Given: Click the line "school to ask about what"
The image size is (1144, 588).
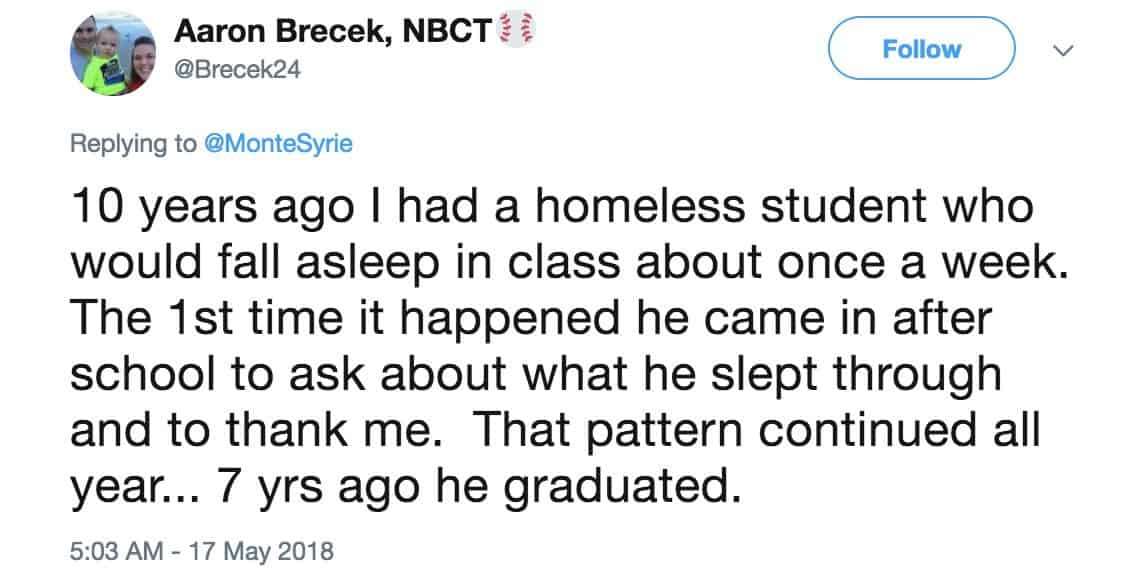Looking at the screenshot, I should [x=536, y=374].
